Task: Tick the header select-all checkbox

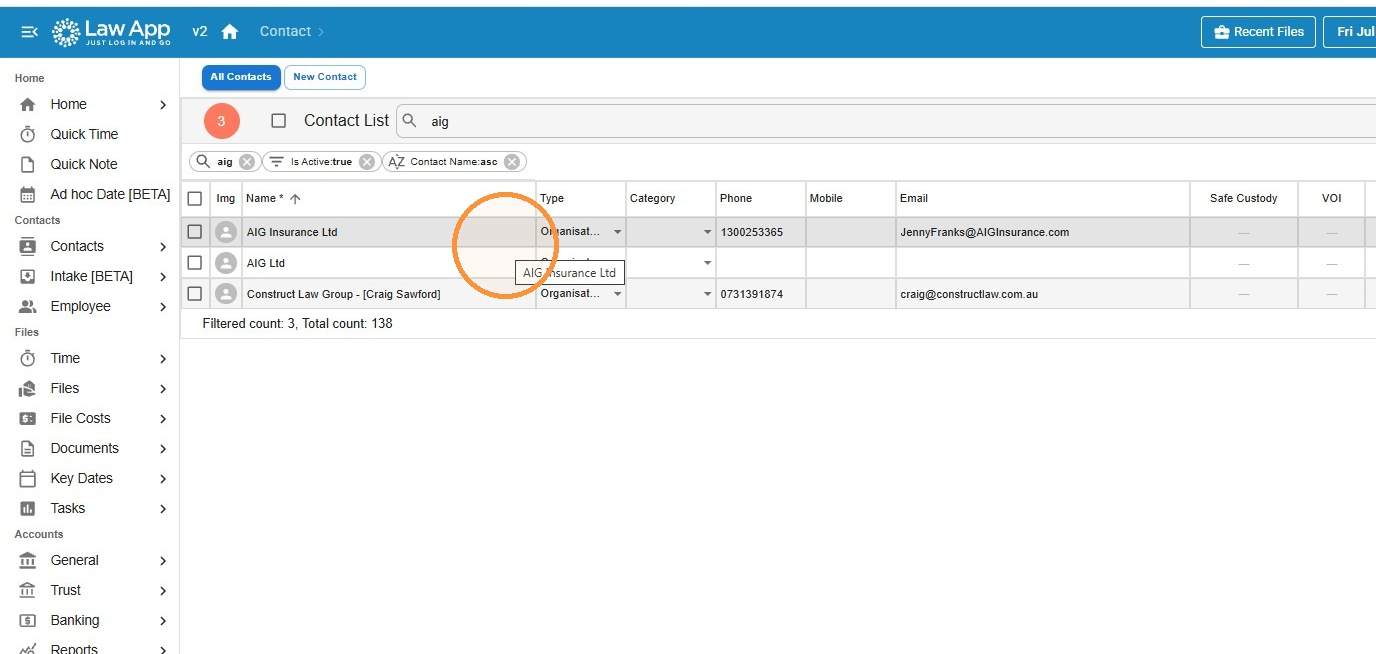Action: (x=195, y=199)
